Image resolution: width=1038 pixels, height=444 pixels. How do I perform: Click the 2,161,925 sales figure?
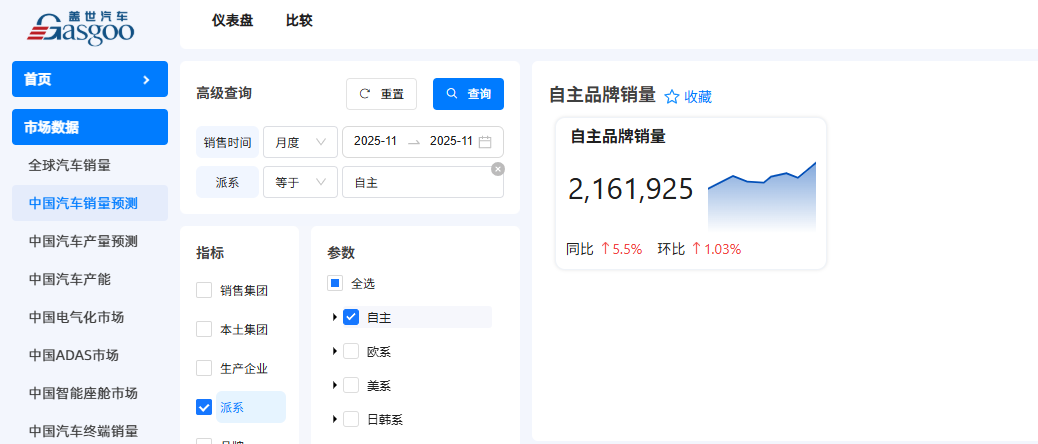pos(630,189)
